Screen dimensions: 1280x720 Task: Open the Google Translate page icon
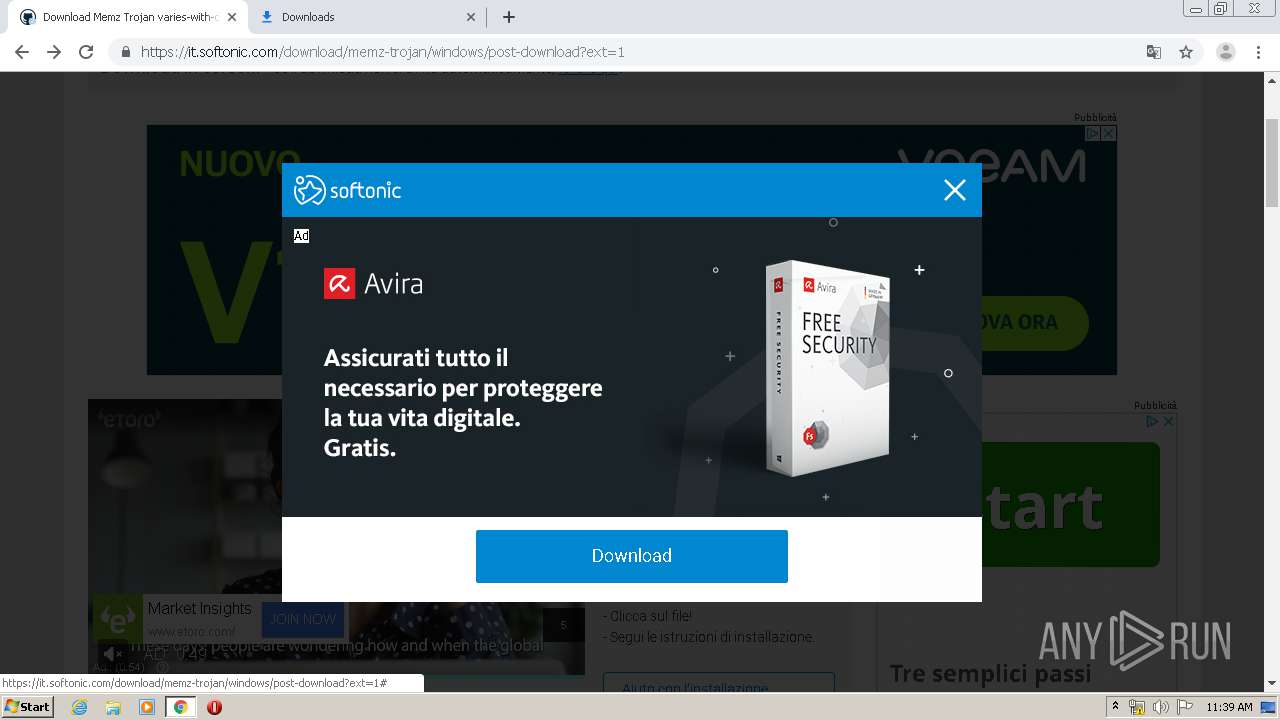(x=1154, y=52)
